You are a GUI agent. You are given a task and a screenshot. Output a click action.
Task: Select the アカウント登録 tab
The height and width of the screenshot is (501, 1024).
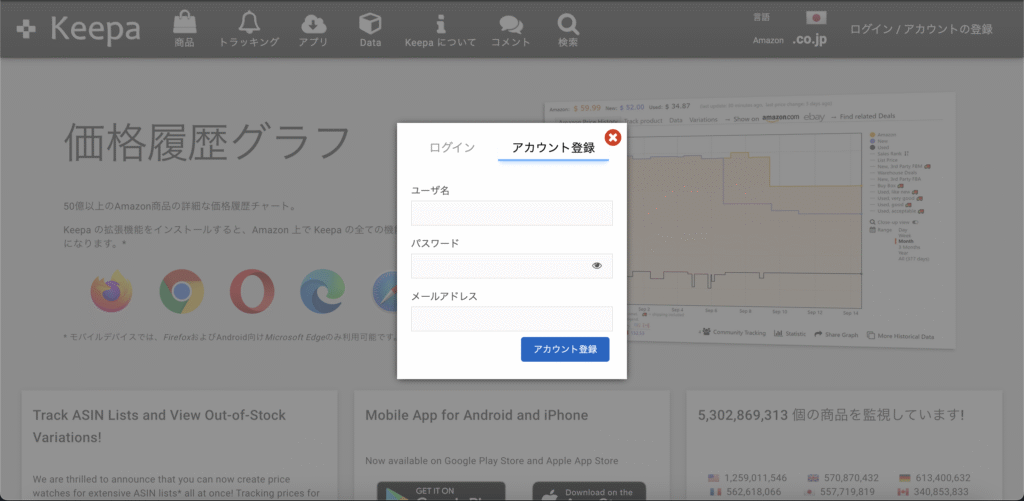click(553, 147)
